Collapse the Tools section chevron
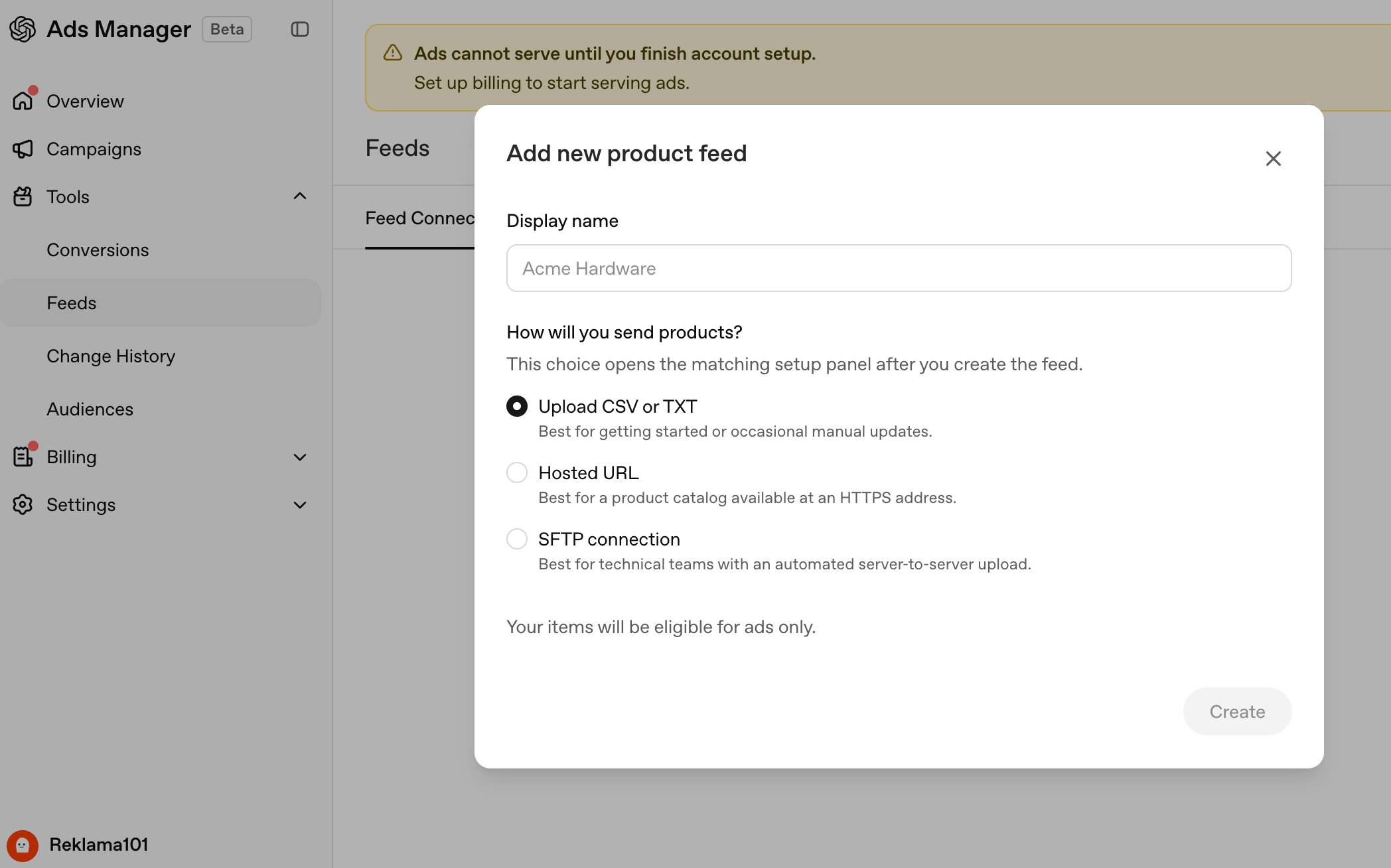Screen dimensions: 1391x868 pos(300,196)
